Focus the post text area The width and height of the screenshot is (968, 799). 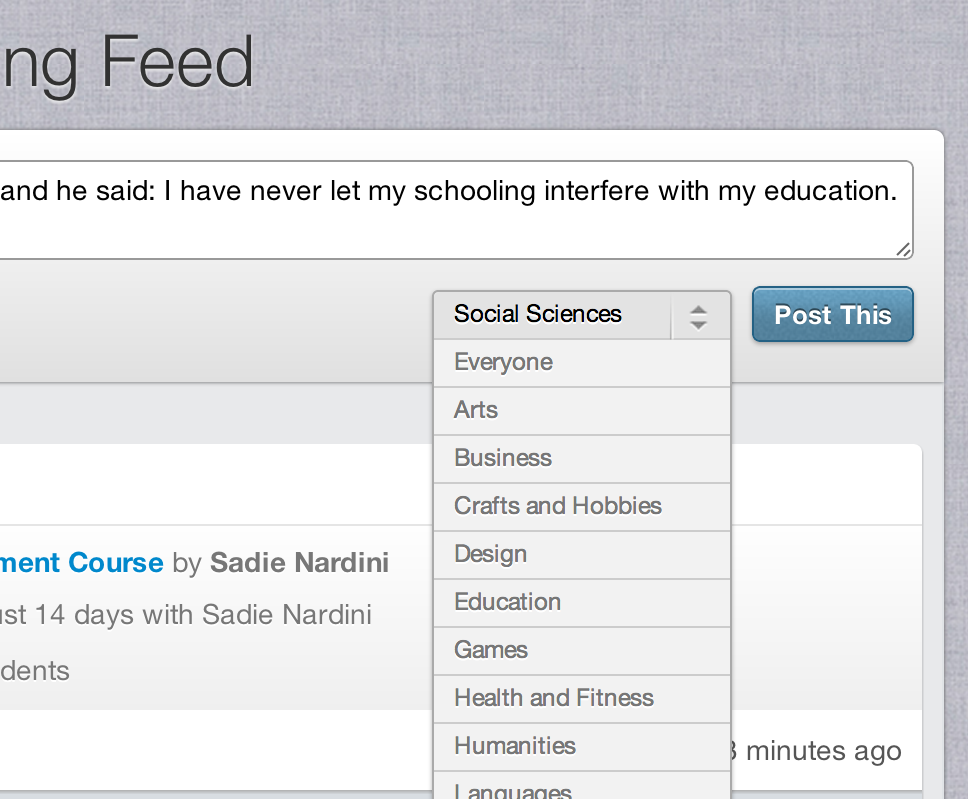pyautogui.click(x=450, y=210)
